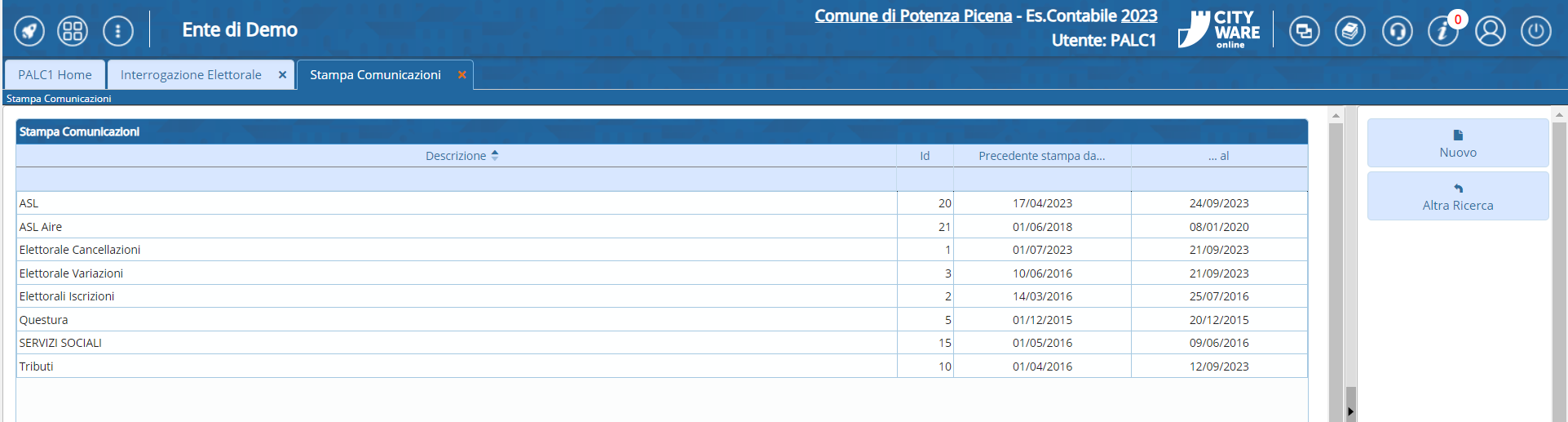Screen dimensions: 1568x422
Task: Select the Elettorale Cancellazioni row
Action: (80, 250)
